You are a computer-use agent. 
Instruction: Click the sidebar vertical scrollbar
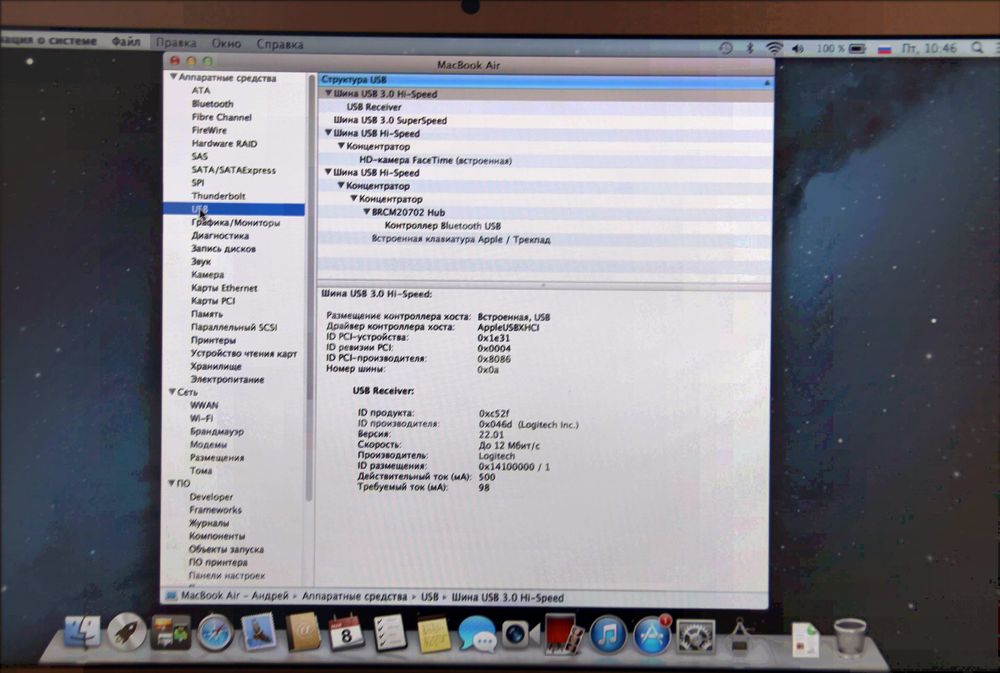click(x=310, y=287)
